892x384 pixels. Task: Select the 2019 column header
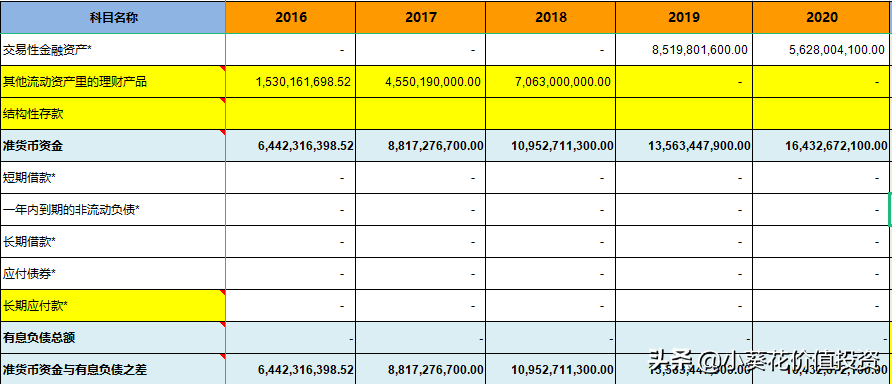tap(684, 17)
